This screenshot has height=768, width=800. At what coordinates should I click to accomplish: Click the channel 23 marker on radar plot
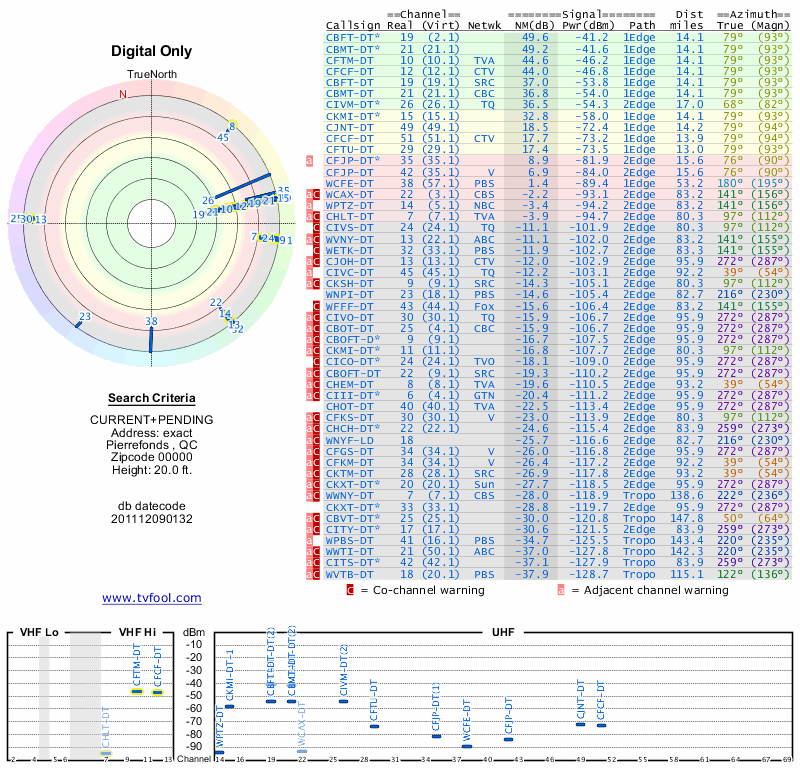(x=78, y=324)
